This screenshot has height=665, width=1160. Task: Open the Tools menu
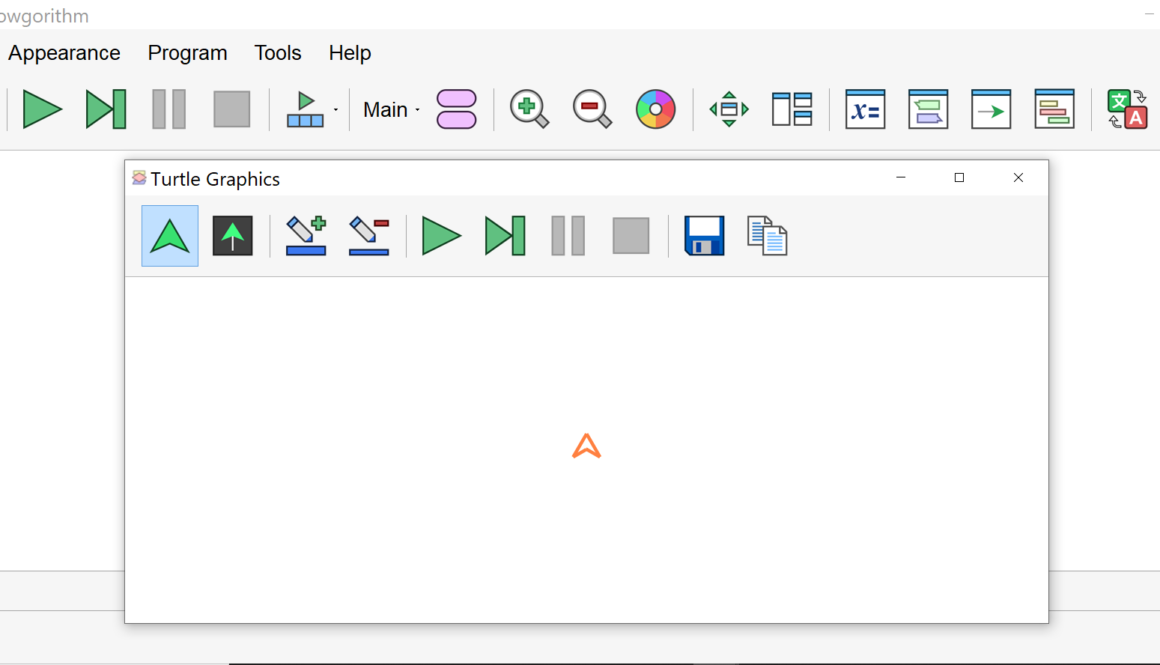point(277,53)
